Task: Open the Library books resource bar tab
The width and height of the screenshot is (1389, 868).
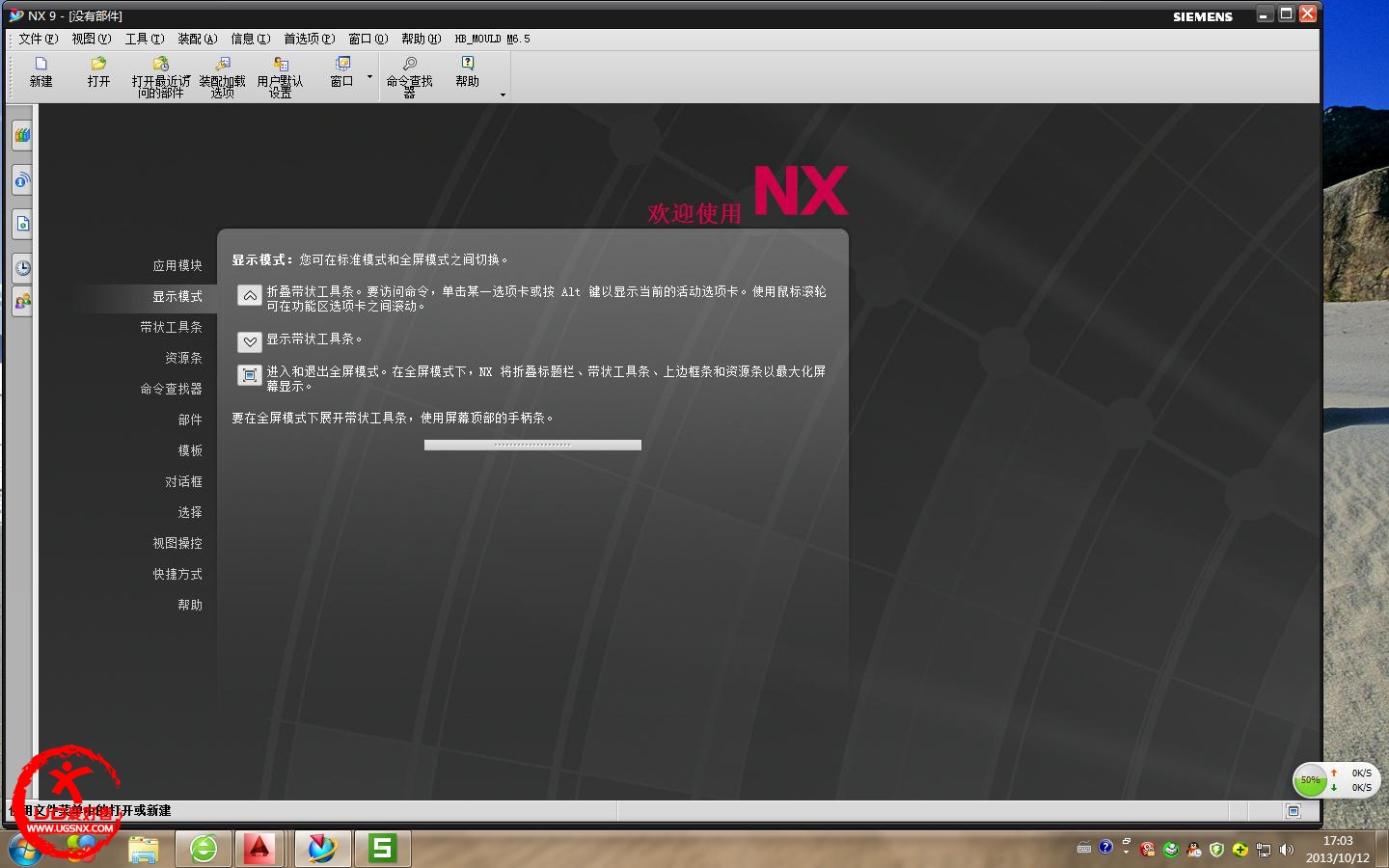Action: pyautogui.click(x=22, y=135)
